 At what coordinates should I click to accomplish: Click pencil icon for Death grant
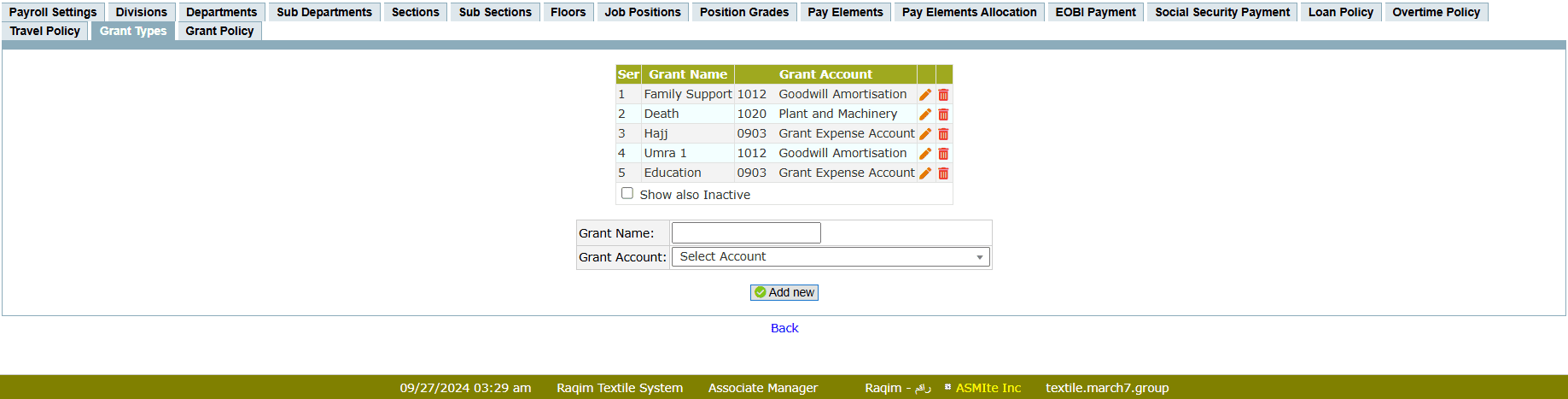pyautogui.click(x=925, y=114)
